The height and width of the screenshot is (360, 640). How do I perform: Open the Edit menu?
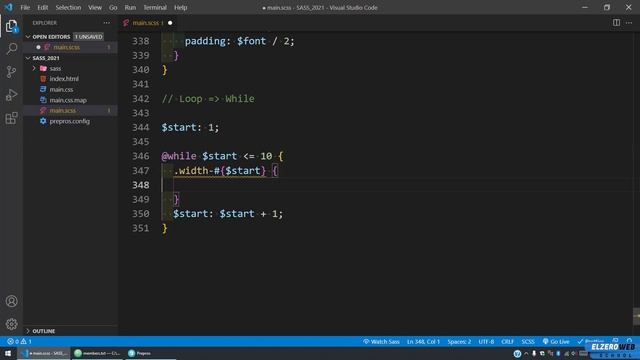pyautogui.click(x=42, y=7)
